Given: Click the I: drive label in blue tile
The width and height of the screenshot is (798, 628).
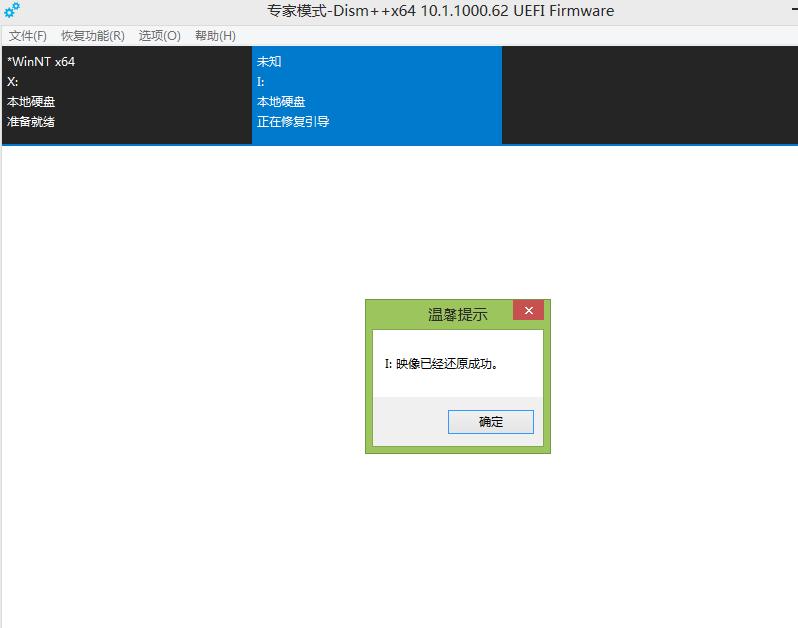Looking at the screenshot, I should pos(261,82).
